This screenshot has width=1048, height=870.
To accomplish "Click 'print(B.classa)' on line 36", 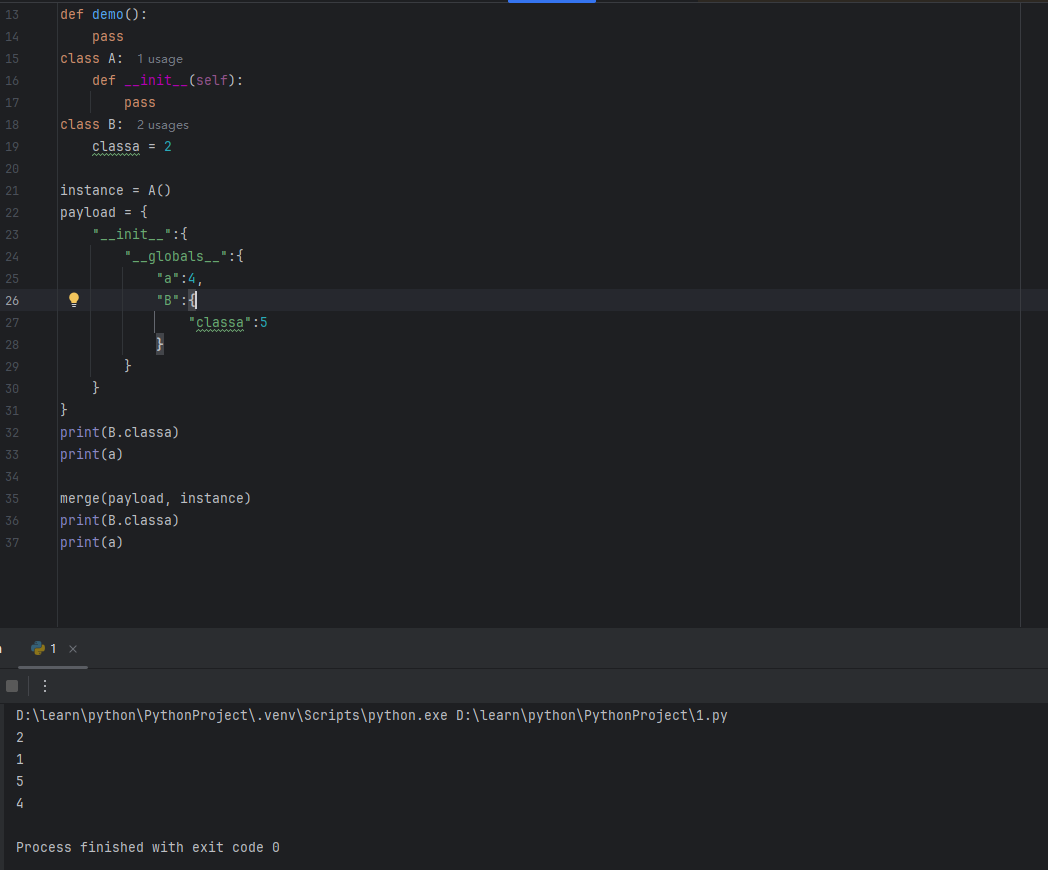I will click(x=120, y=521).
